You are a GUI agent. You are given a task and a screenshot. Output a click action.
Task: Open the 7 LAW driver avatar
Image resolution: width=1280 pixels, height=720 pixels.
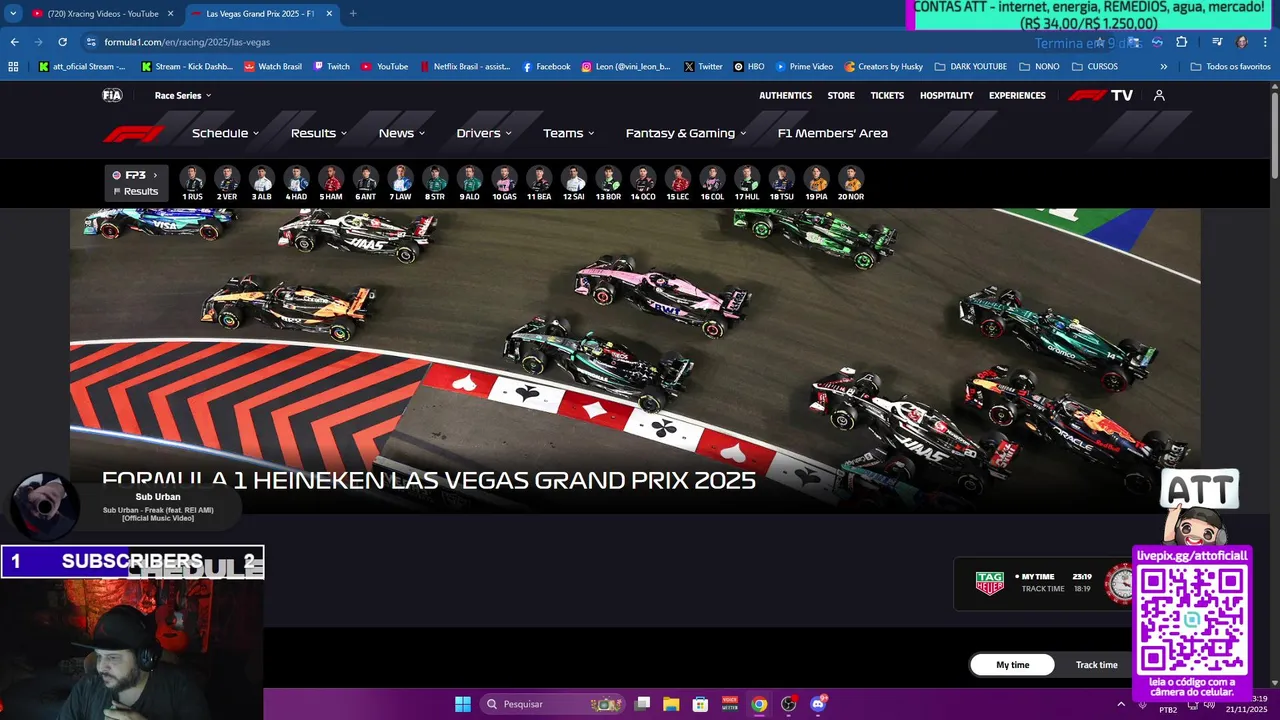[x=400, y=183]
